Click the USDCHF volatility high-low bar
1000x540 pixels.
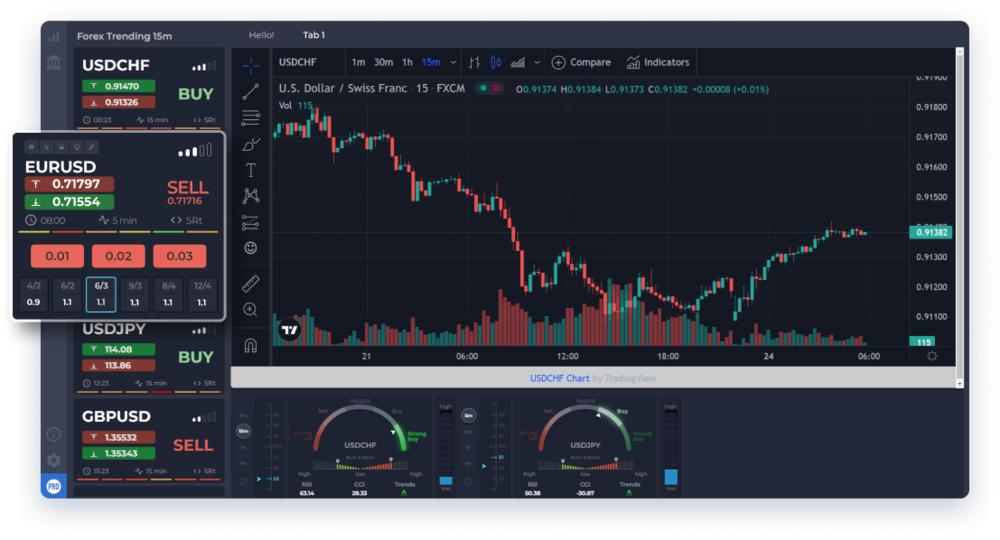(x=446, y=448)
